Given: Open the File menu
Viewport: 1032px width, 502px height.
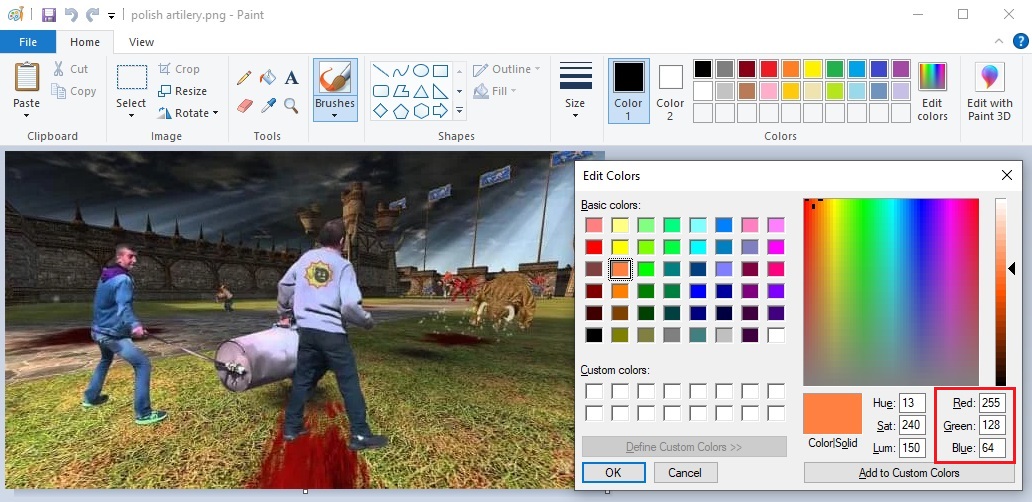Looking at the screenshot, I should point(28,41).
